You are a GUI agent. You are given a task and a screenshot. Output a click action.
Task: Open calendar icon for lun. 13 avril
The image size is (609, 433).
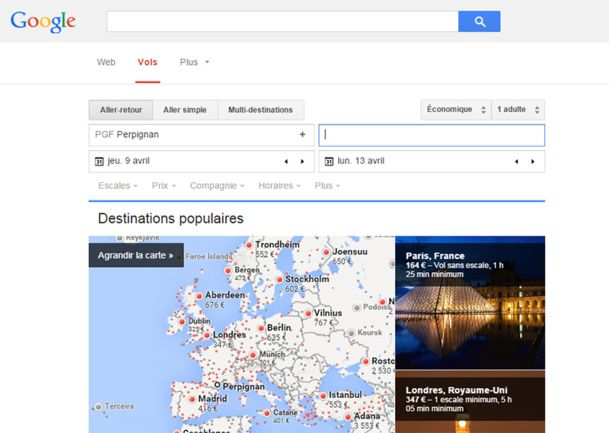[329, 161]
